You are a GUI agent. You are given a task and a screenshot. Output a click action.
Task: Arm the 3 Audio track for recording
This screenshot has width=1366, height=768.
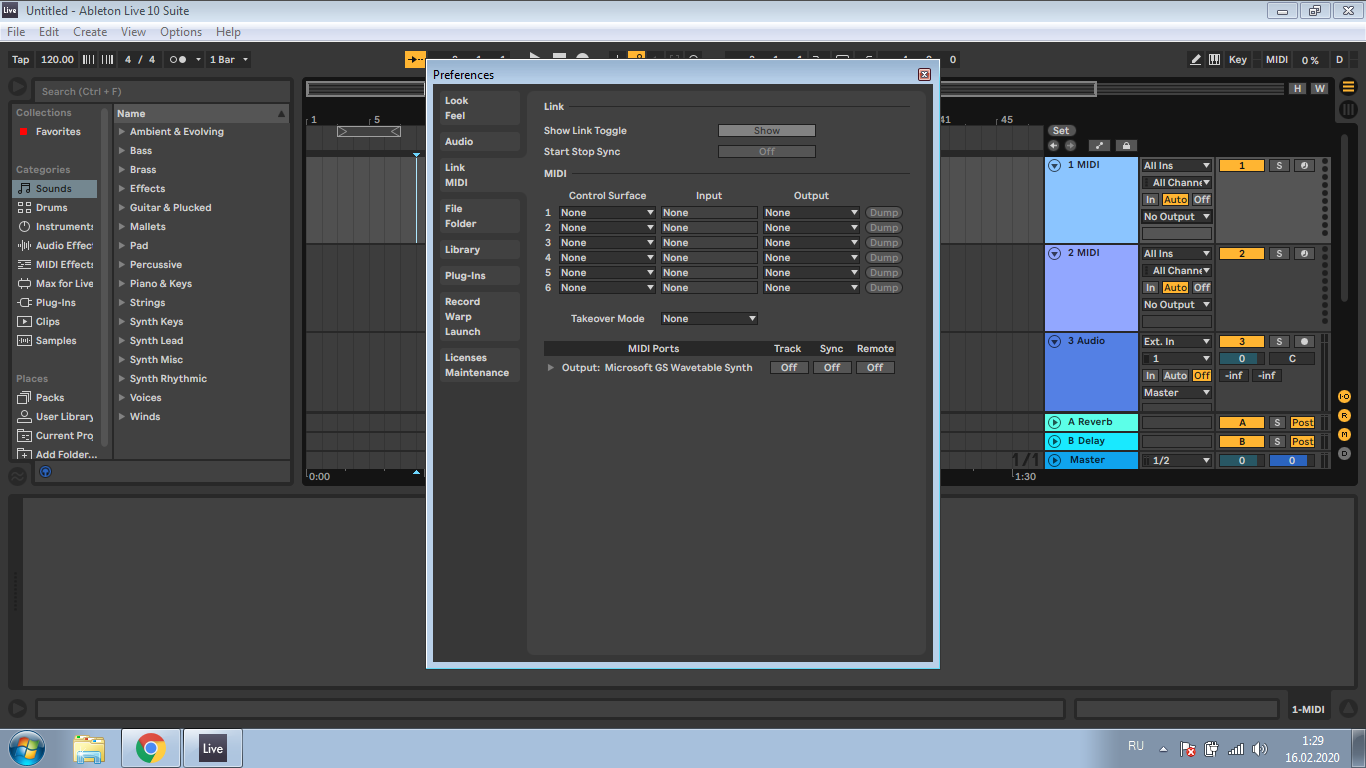1305,342
